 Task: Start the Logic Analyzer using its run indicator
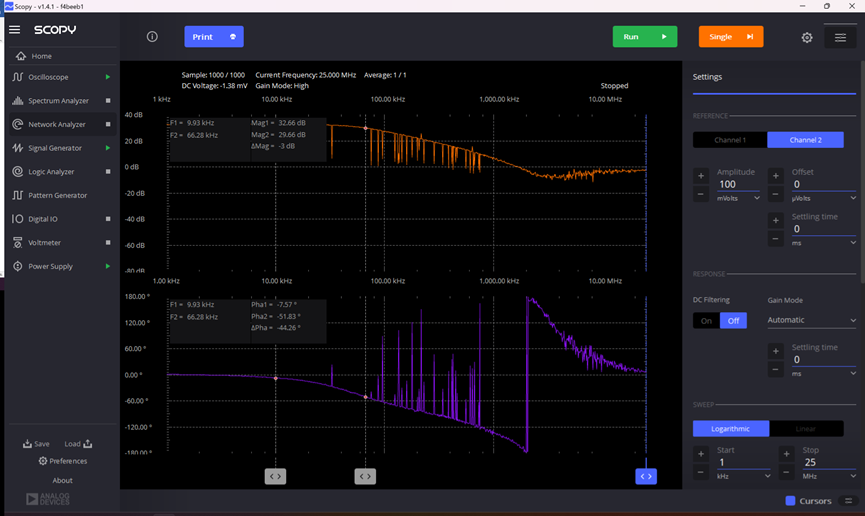pyautogui.click(x=108, y=172)
